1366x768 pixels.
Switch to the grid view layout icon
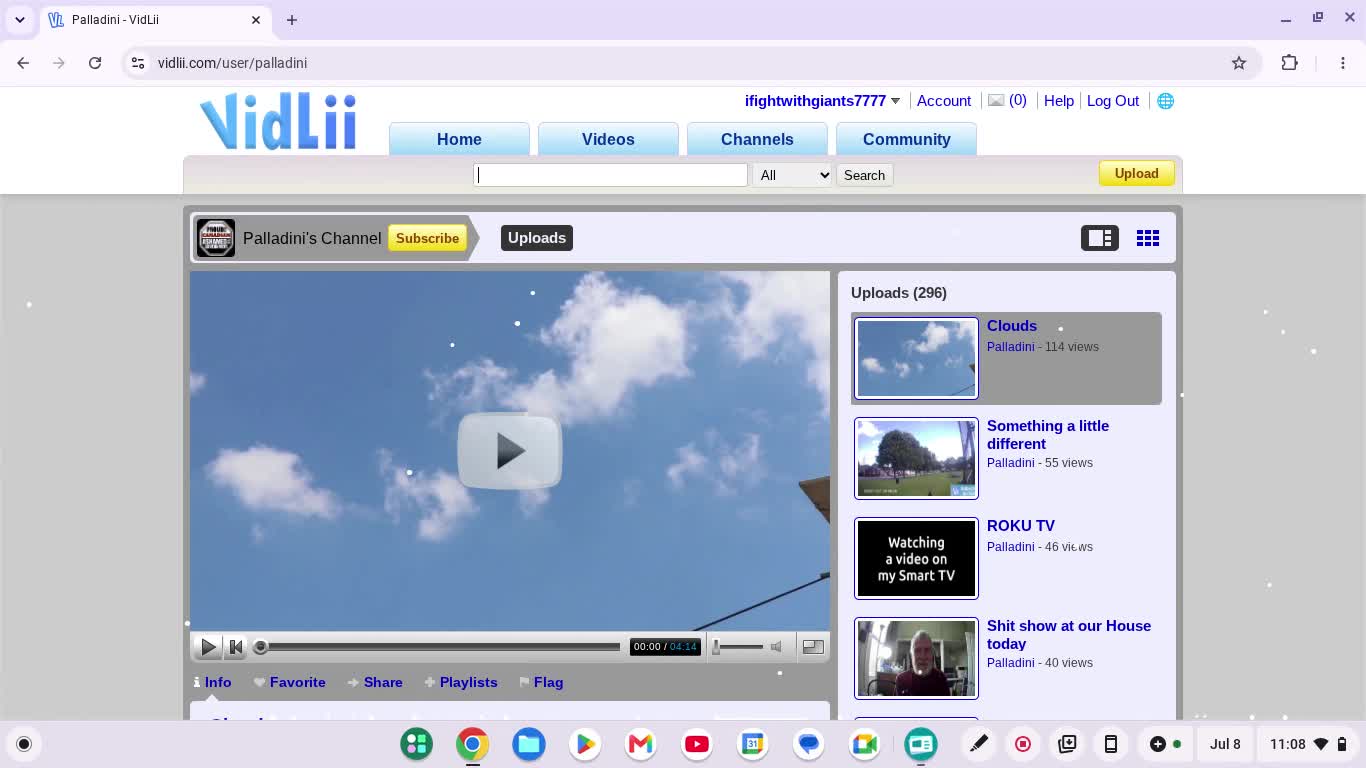pos(1148,238)
